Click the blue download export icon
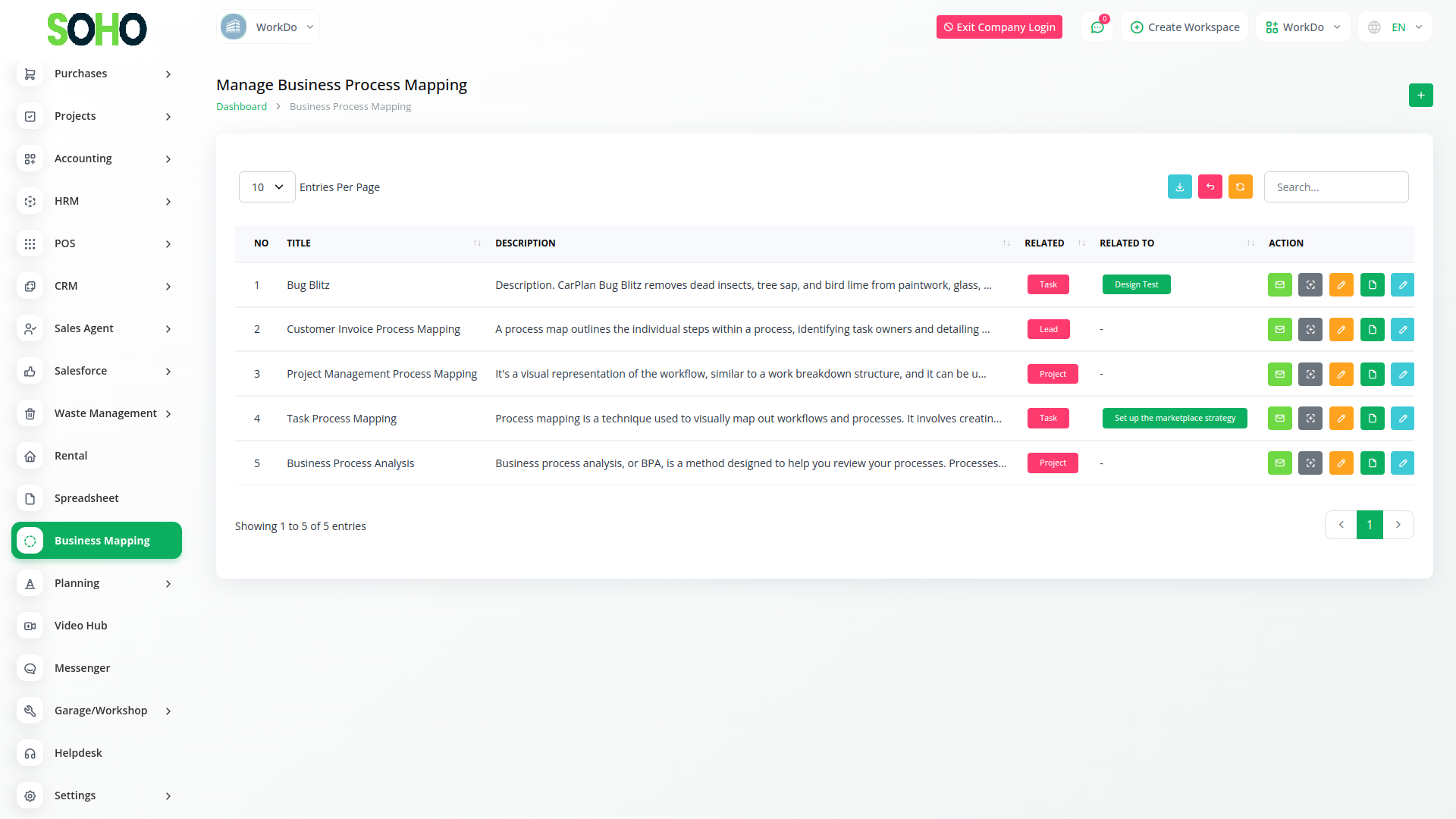The image size is (1456, 819). [x=1179, y=187]
